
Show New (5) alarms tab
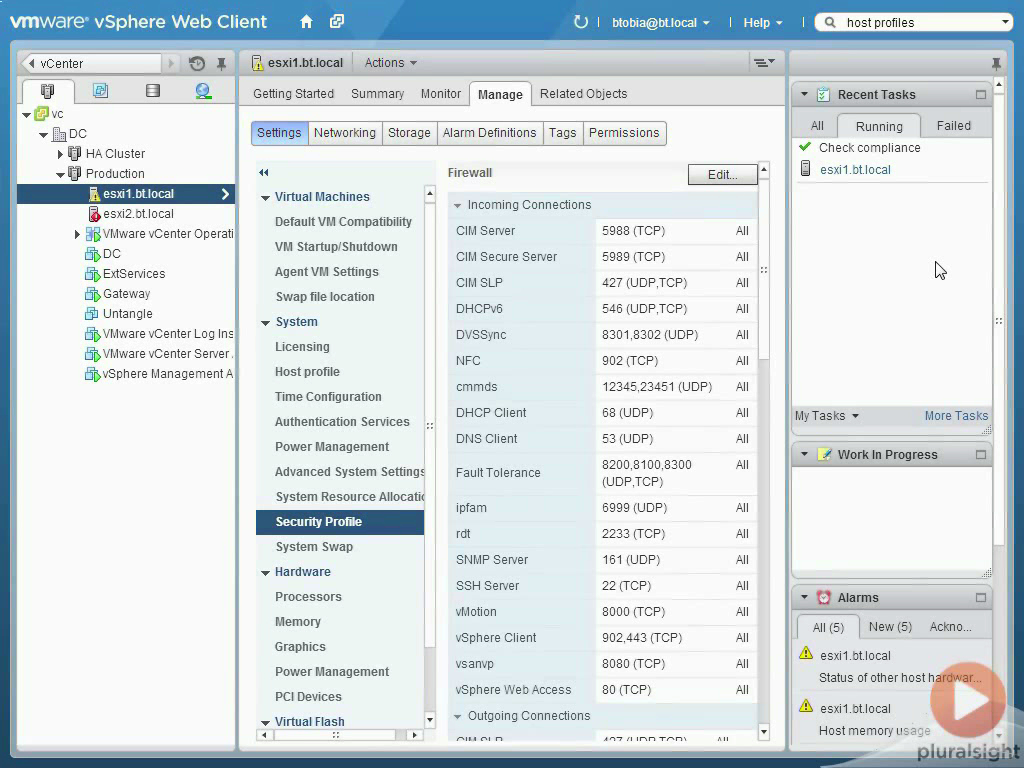tap(890, 627)
